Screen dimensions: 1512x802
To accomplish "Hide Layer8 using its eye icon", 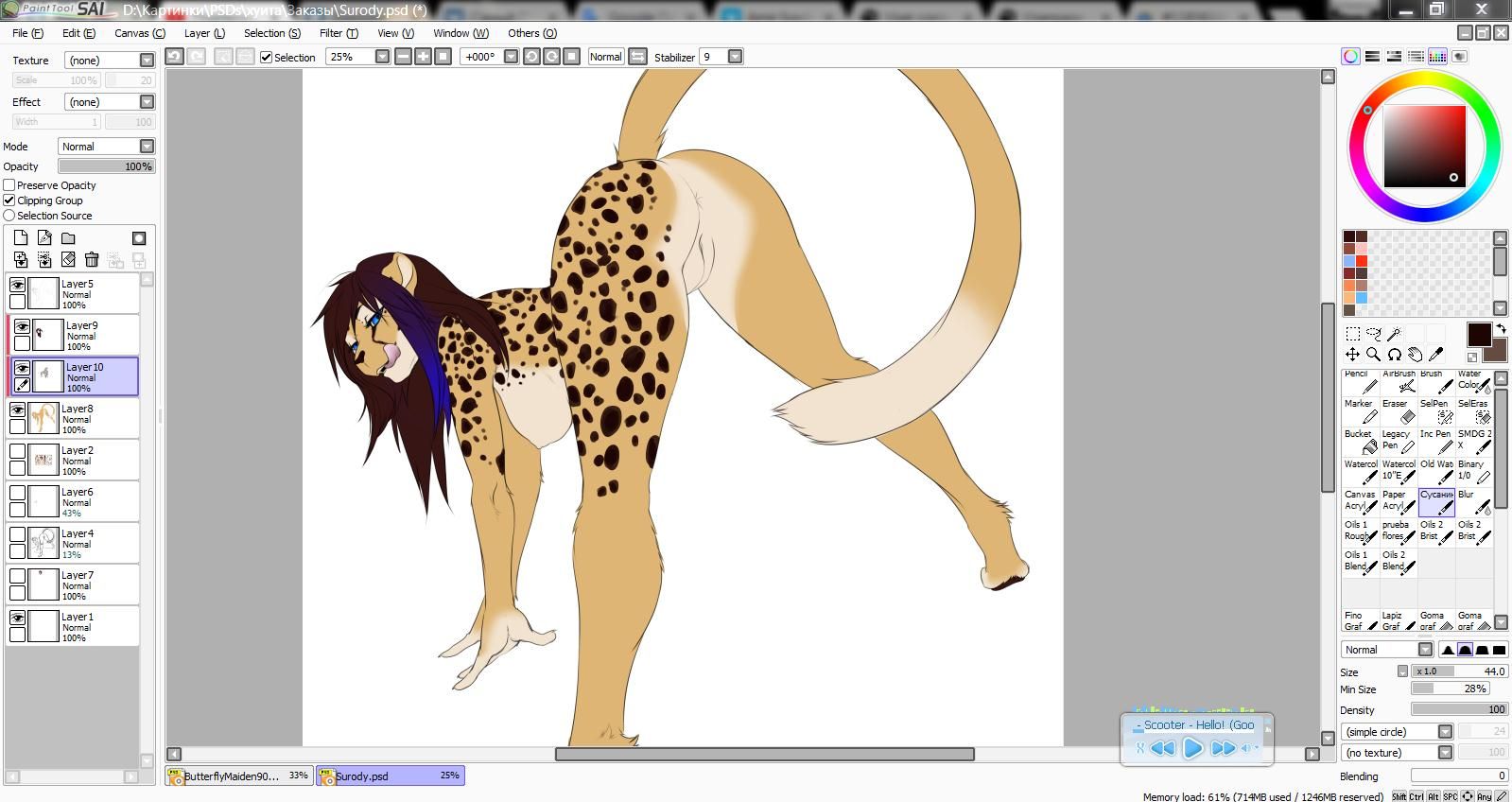I will tap(17, 410).
